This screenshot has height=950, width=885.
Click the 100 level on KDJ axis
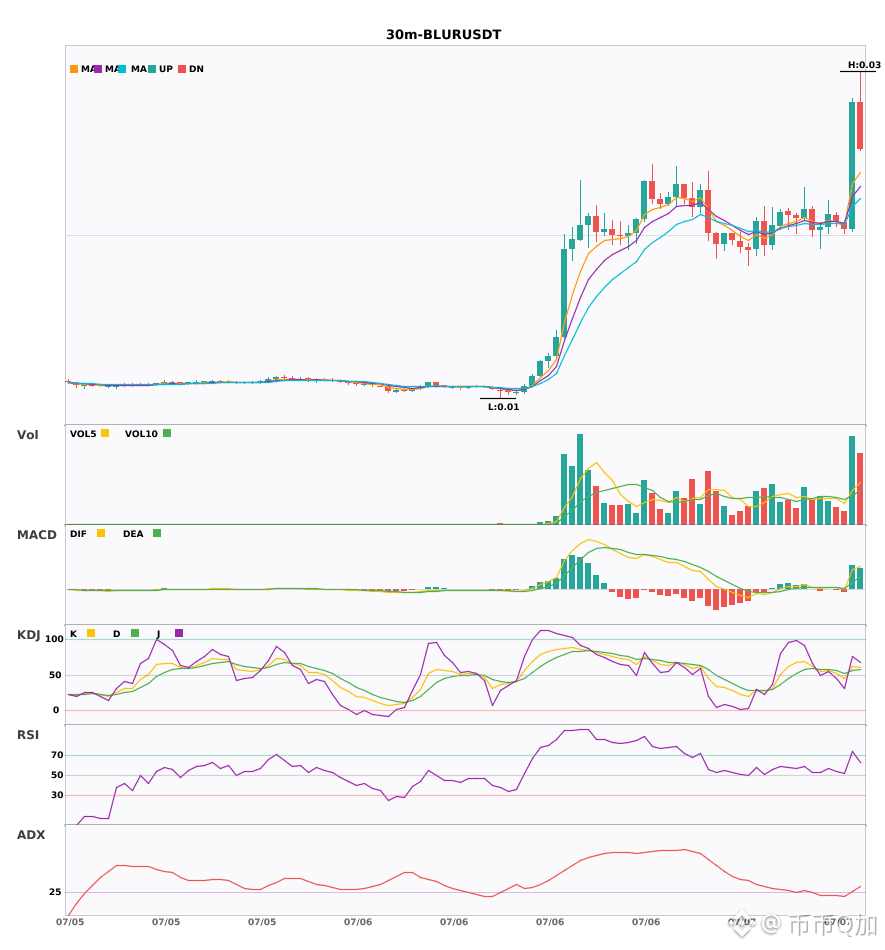[x=54, y=639]
